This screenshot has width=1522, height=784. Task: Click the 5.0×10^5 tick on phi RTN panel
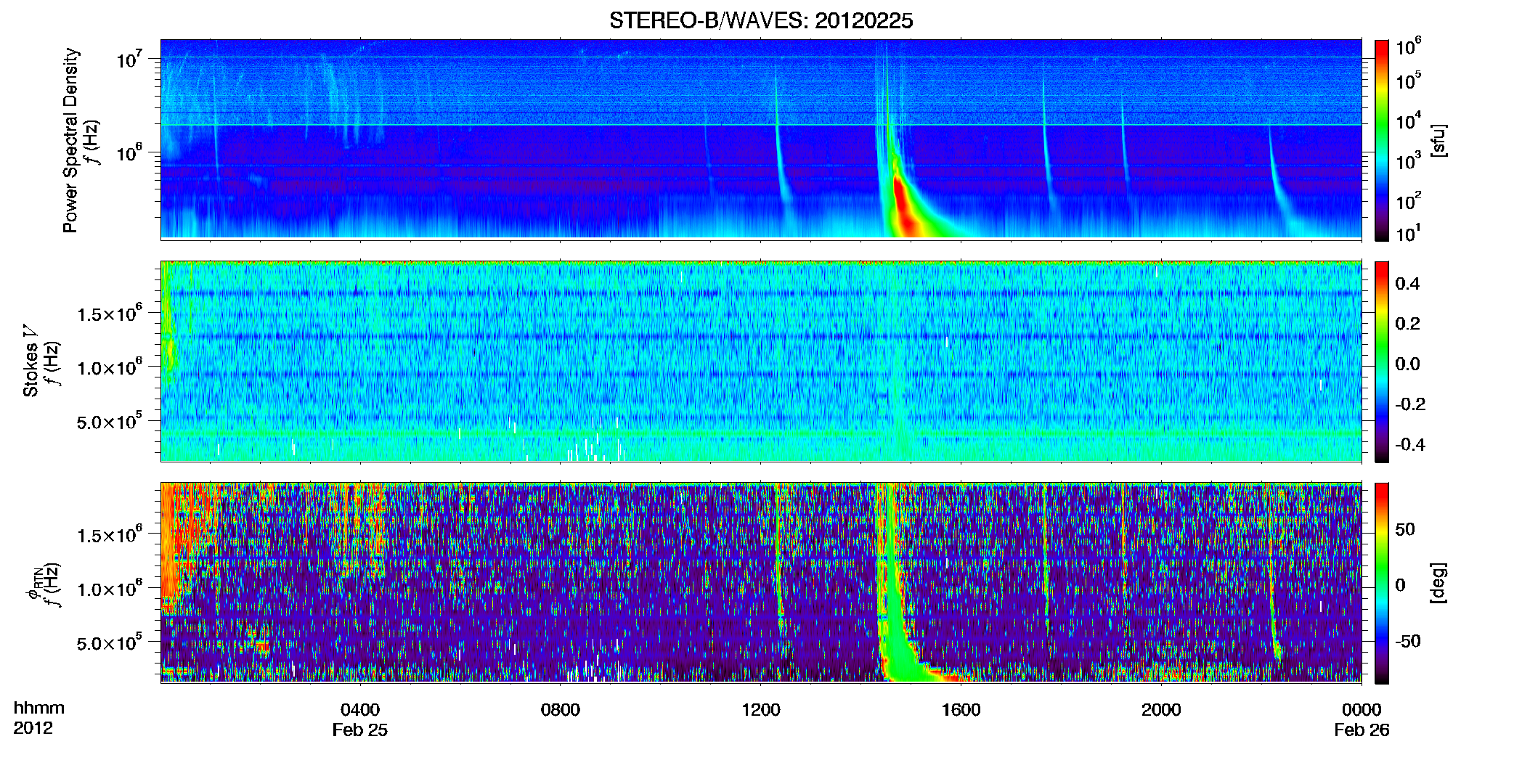pyautogui.click(x=110, y=642)
